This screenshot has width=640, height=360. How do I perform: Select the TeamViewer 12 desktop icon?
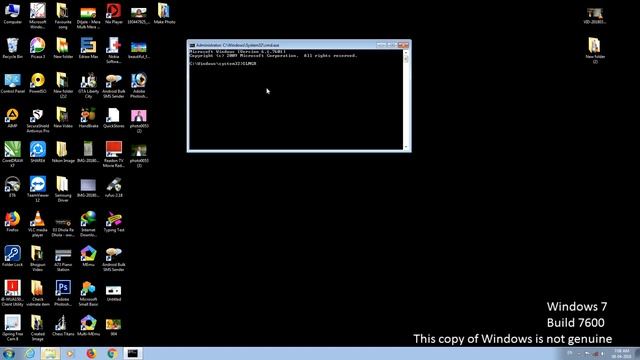[x=38, y=189]
